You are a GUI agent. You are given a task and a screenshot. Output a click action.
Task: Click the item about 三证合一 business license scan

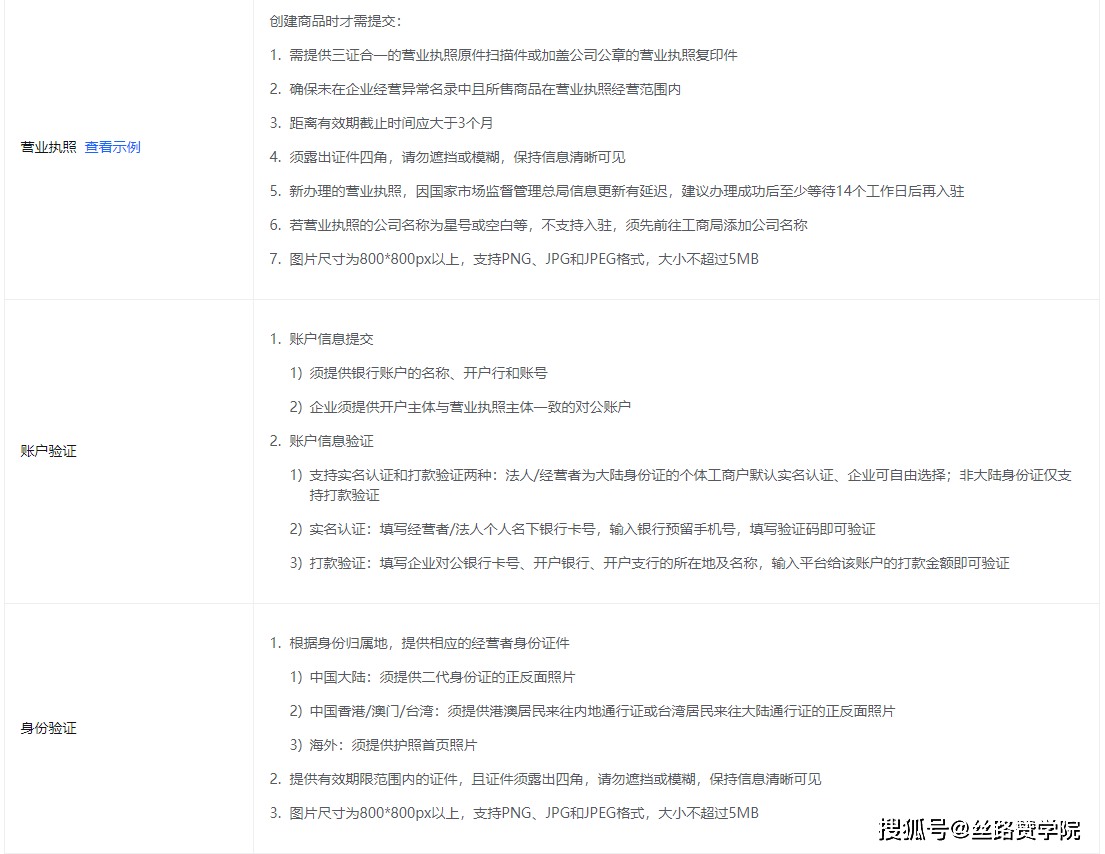tap(503, 55)
